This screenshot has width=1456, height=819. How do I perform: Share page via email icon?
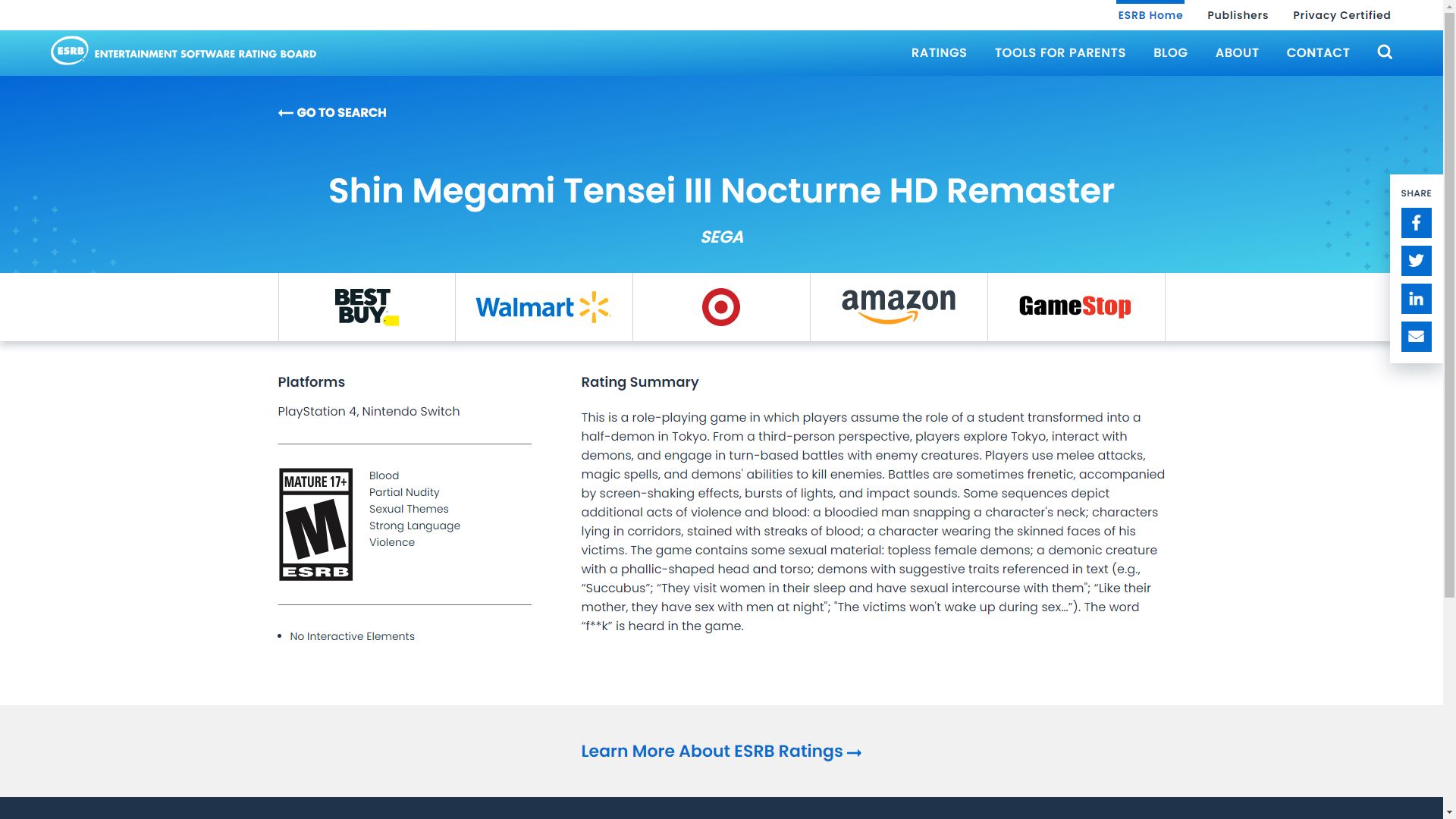pos(1416,337)
